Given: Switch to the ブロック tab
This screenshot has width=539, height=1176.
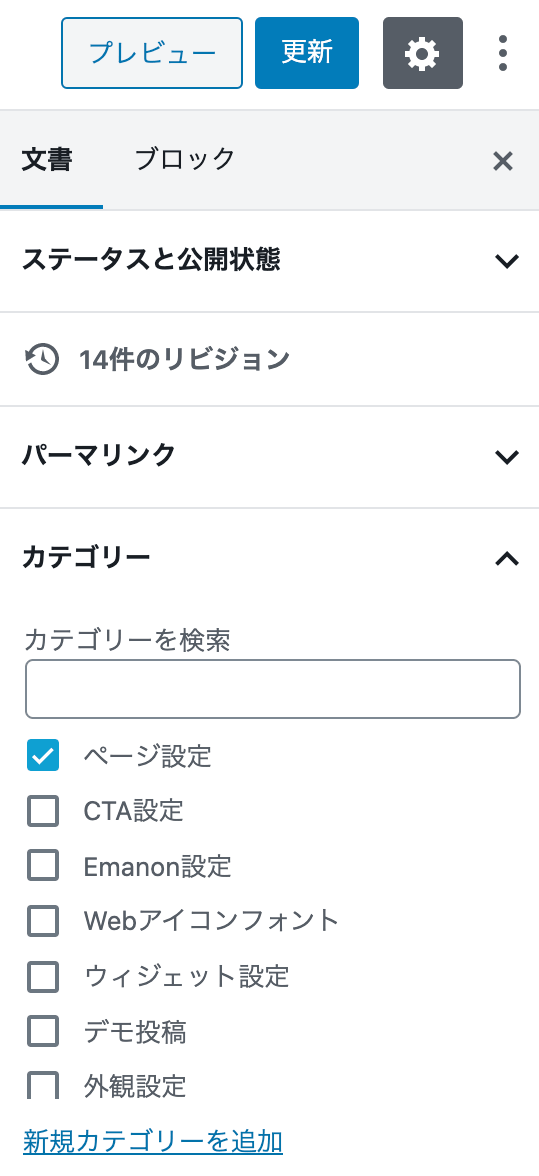Looking at the screenshot, I should coord(184,160).
